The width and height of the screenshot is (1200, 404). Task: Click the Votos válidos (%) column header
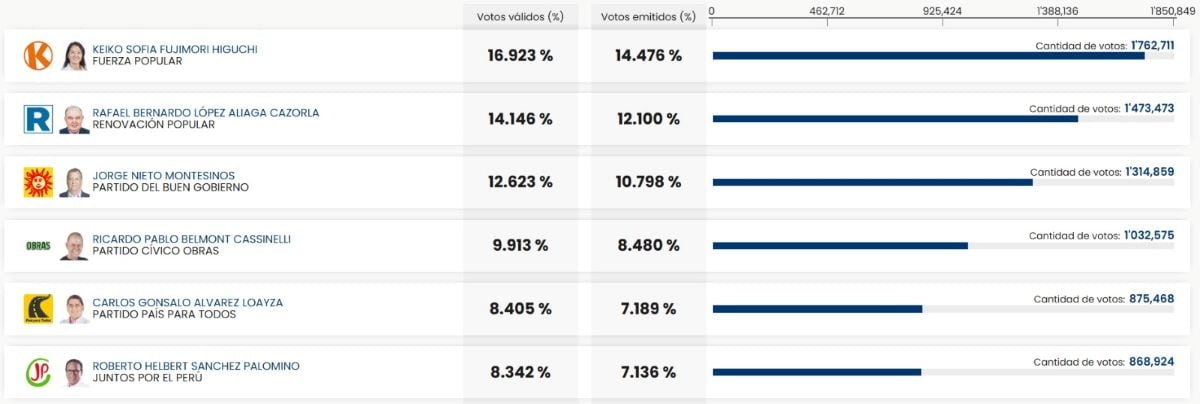(520, 17)
